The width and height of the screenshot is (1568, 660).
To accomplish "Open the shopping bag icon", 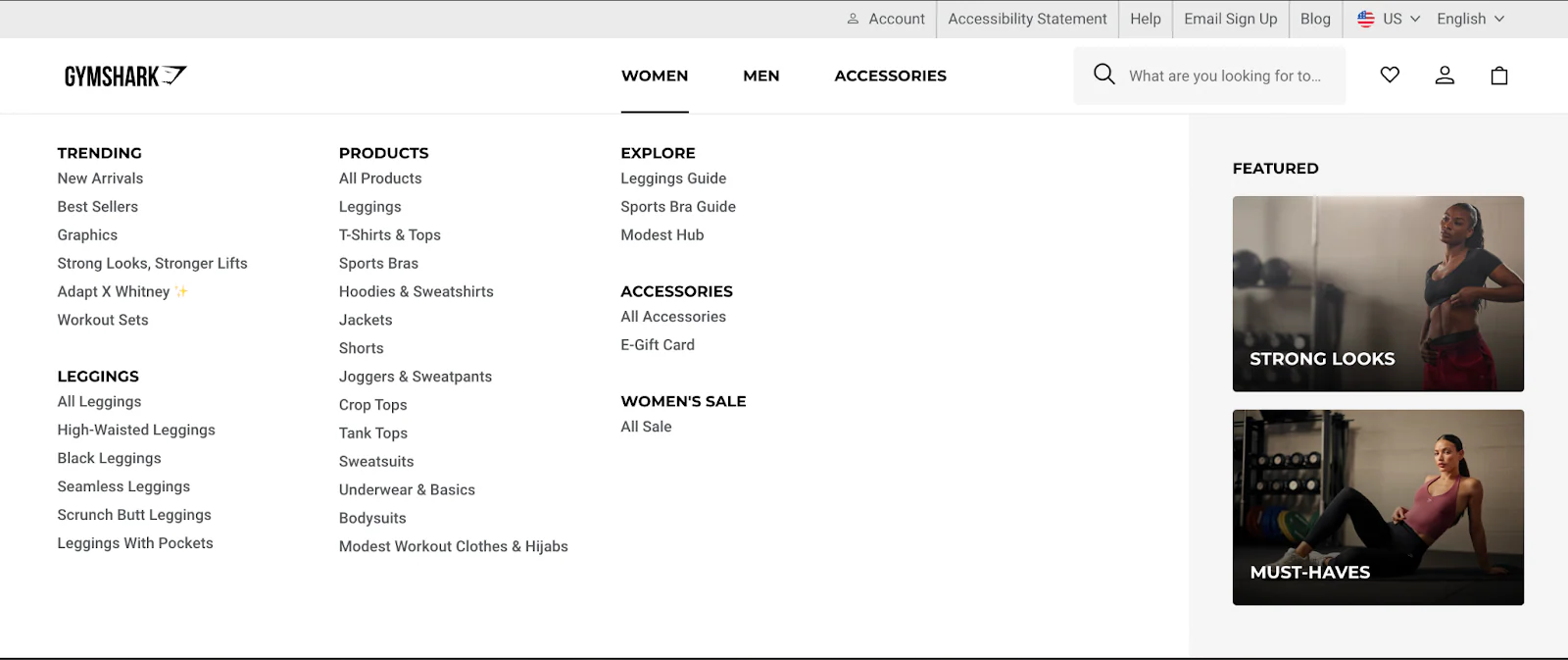I will click(x=1499, y=76).
